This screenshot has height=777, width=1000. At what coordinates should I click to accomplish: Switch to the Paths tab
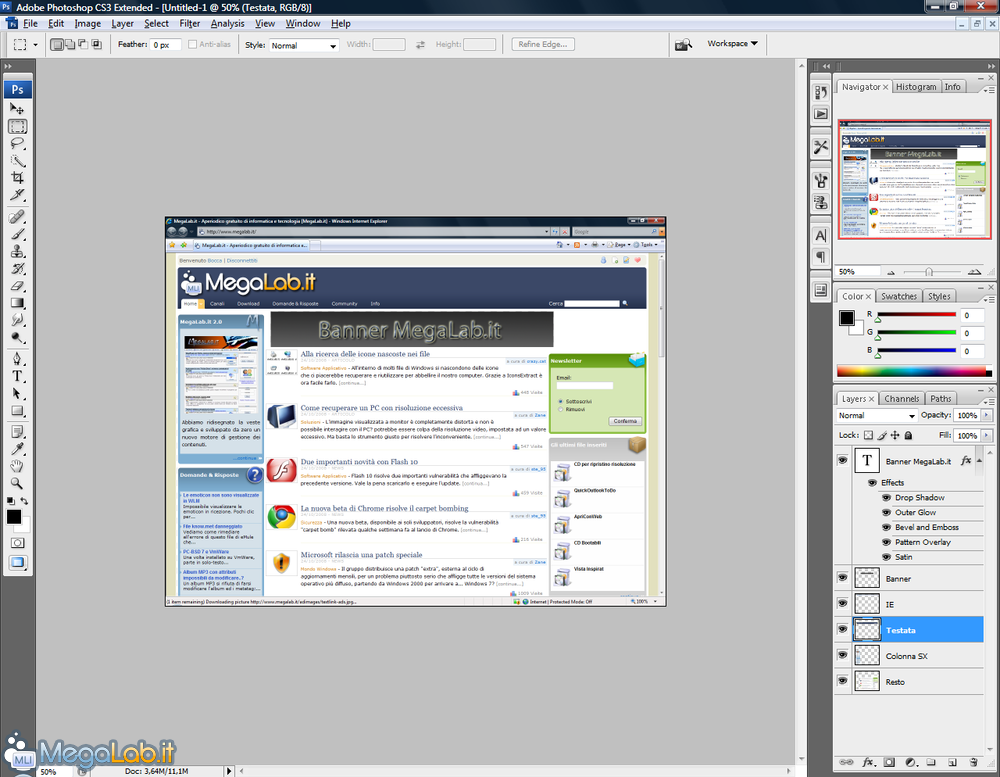click(x=940, y=399)
